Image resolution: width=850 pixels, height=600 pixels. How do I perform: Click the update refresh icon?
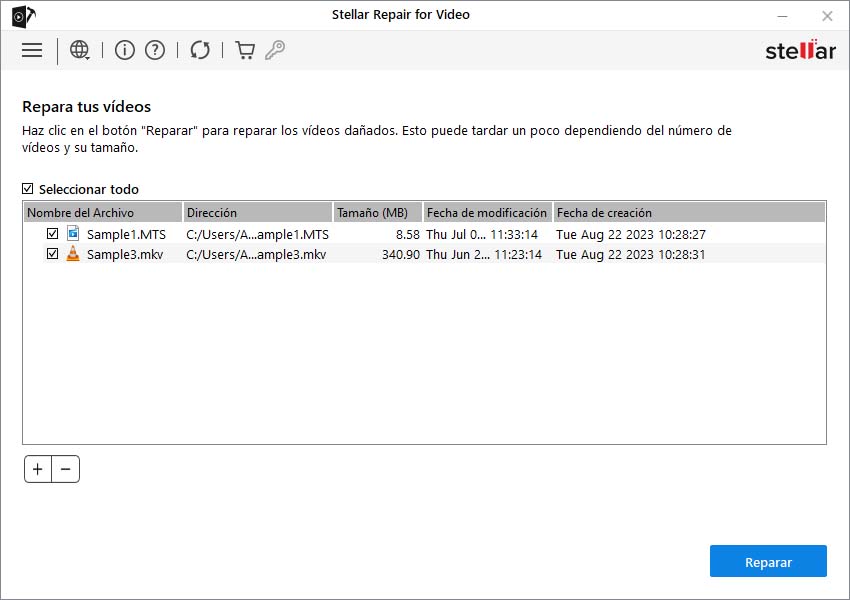coord(200,50)
